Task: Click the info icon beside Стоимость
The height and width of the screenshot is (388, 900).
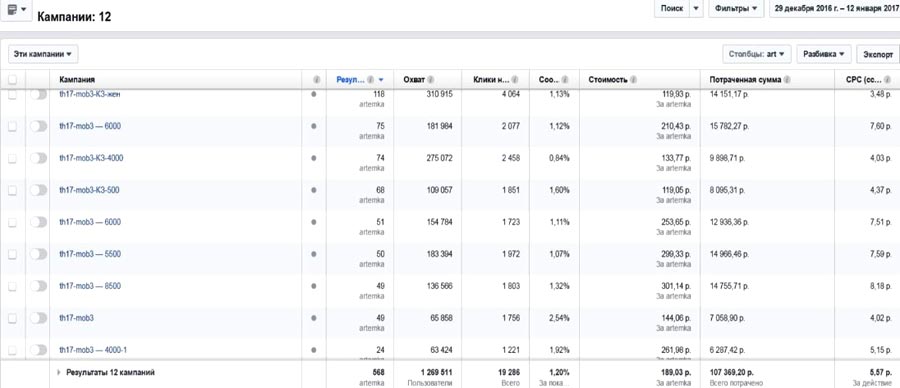Action: pyautogui.click(x=632, y=80)
